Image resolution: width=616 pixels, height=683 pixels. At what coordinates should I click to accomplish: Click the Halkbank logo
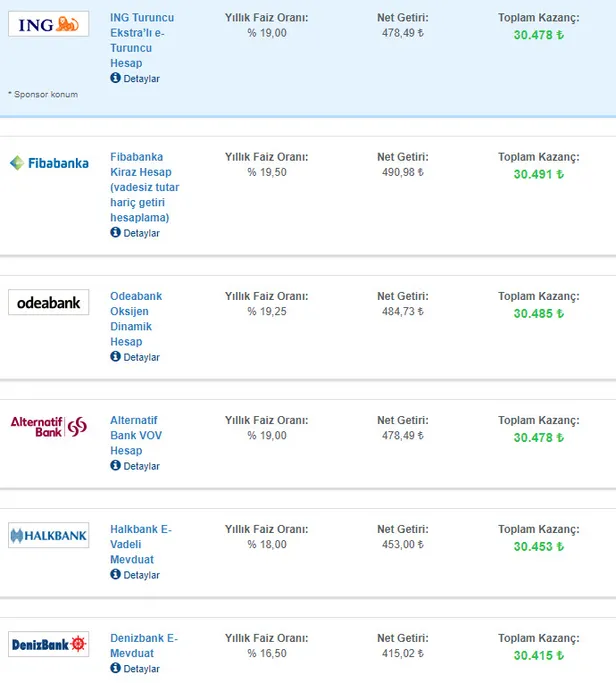point(48,536)
